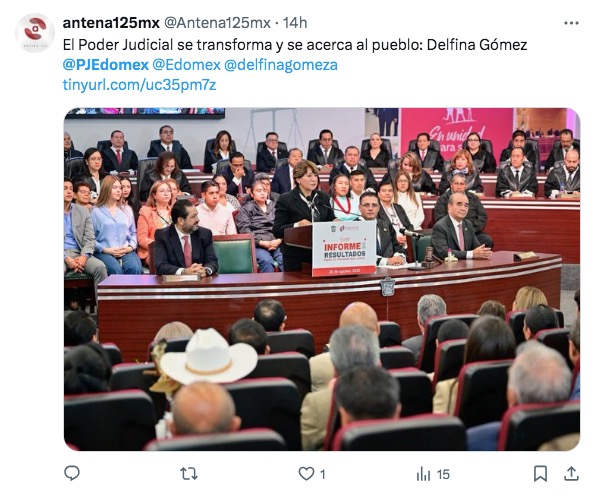This screenshot has height=495, width=595.
Task: Open the @delfinagomeza mention
Action: click(x=281, y=65)
